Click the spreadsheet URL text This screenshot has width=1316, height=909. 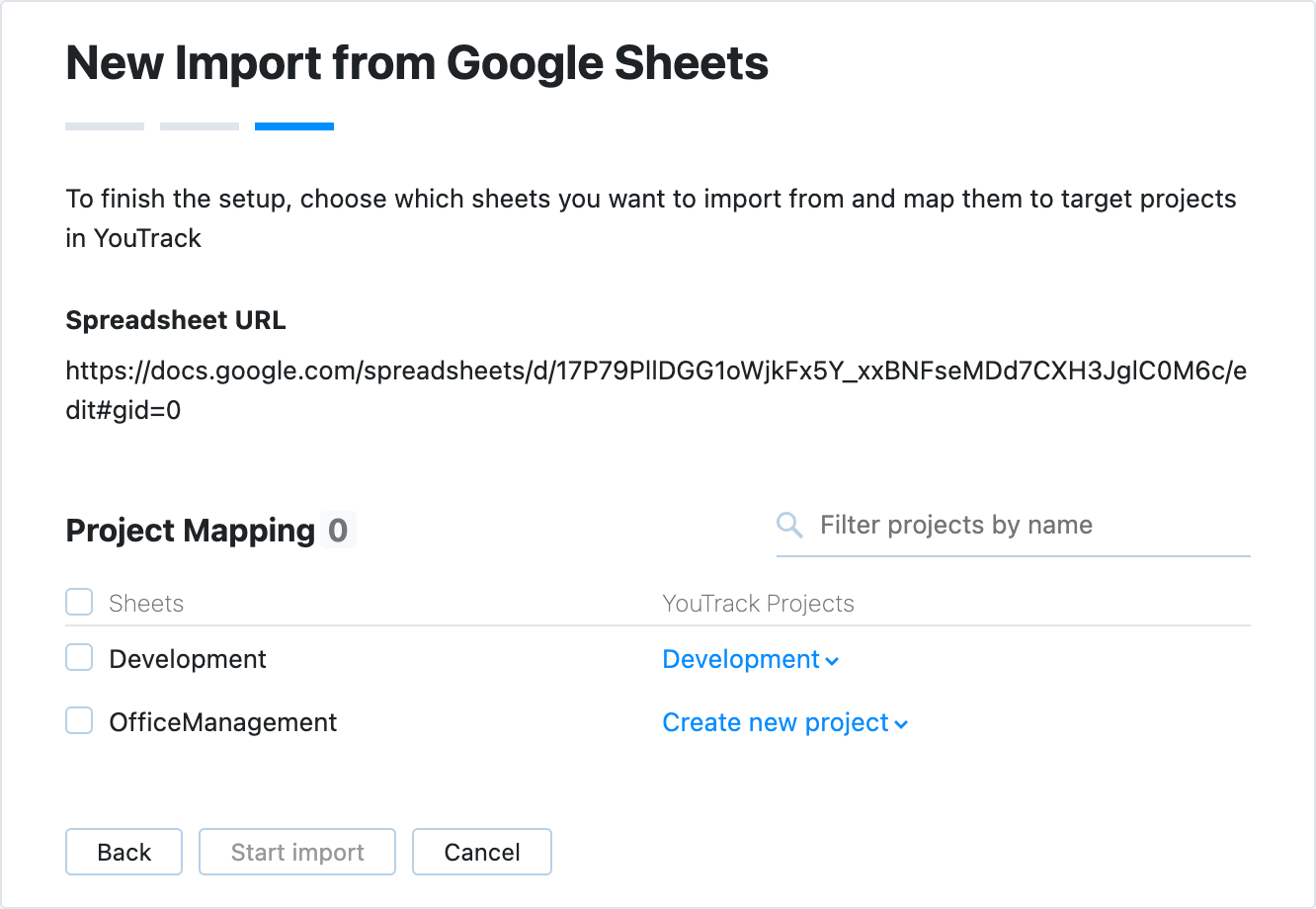tap(656, 371)
